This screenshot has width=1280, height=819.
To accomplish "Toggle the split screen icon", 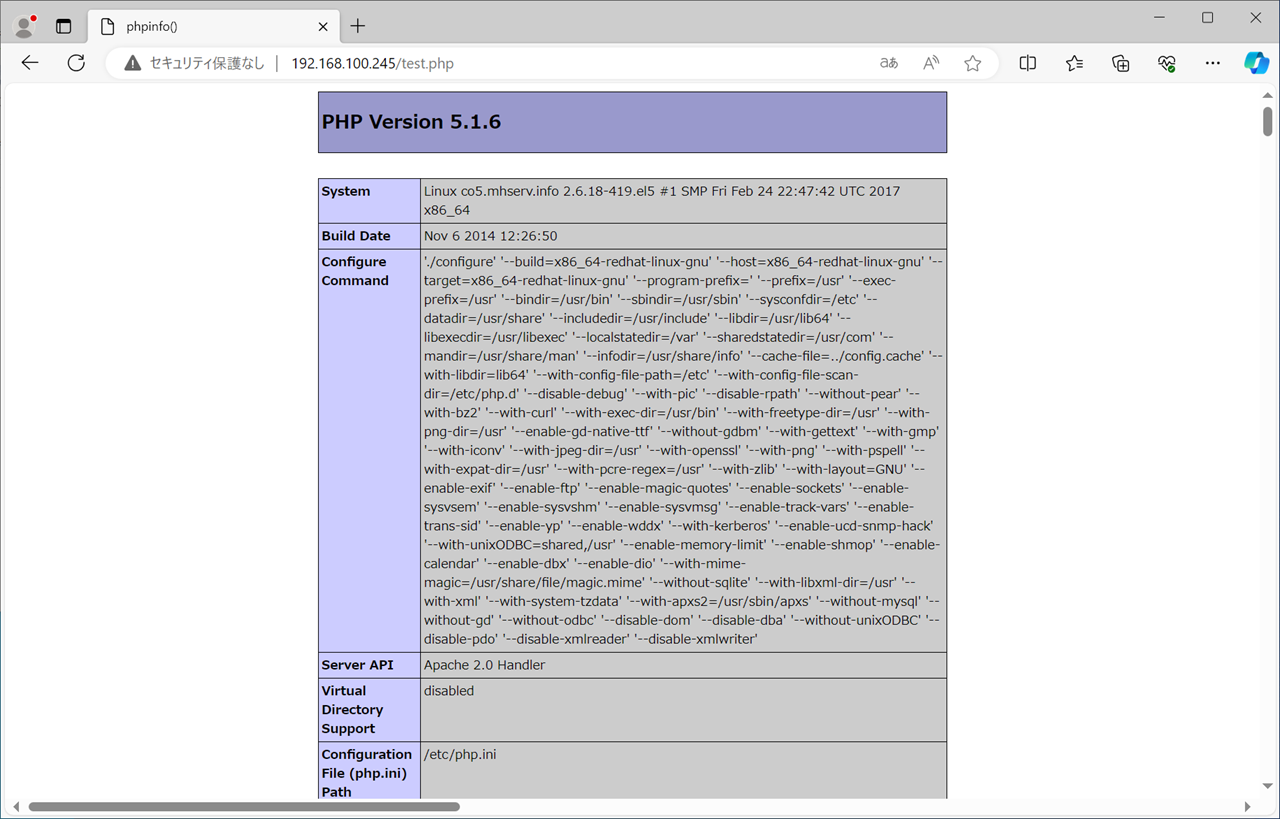I will point(1027,63).
